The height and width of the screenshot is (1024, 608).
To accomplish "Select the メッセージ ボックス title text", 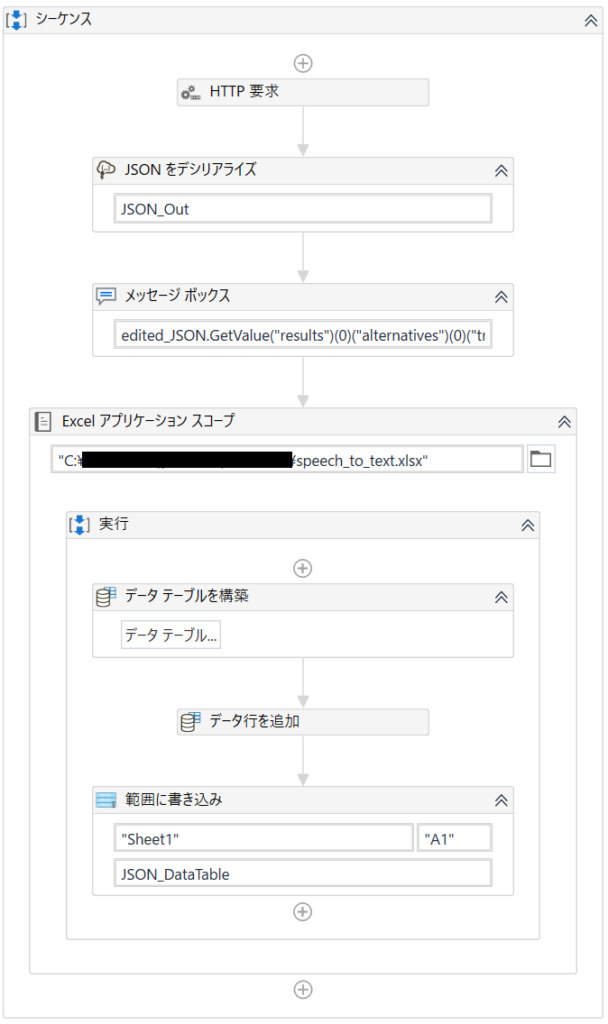I will coord(178,296).
